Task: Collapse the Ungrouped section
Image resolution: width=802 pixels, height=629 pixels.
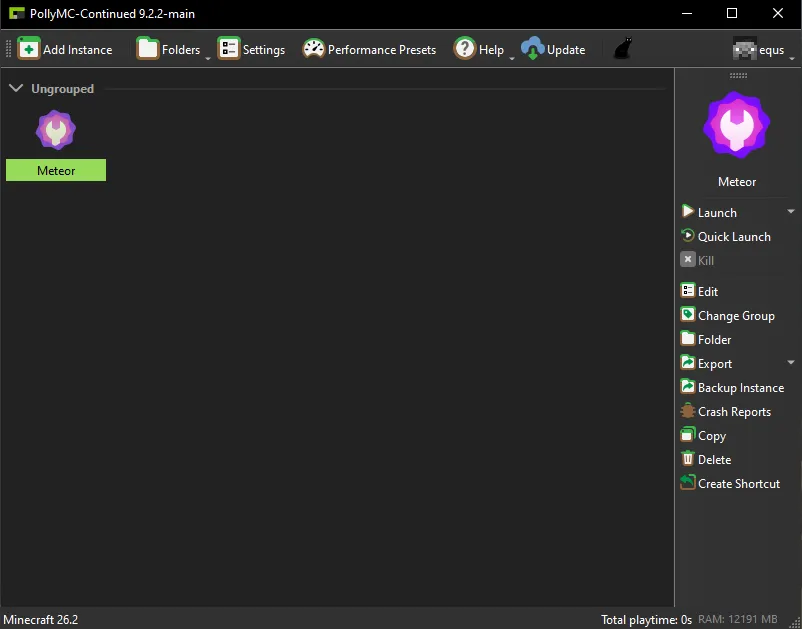Action: 16,88
